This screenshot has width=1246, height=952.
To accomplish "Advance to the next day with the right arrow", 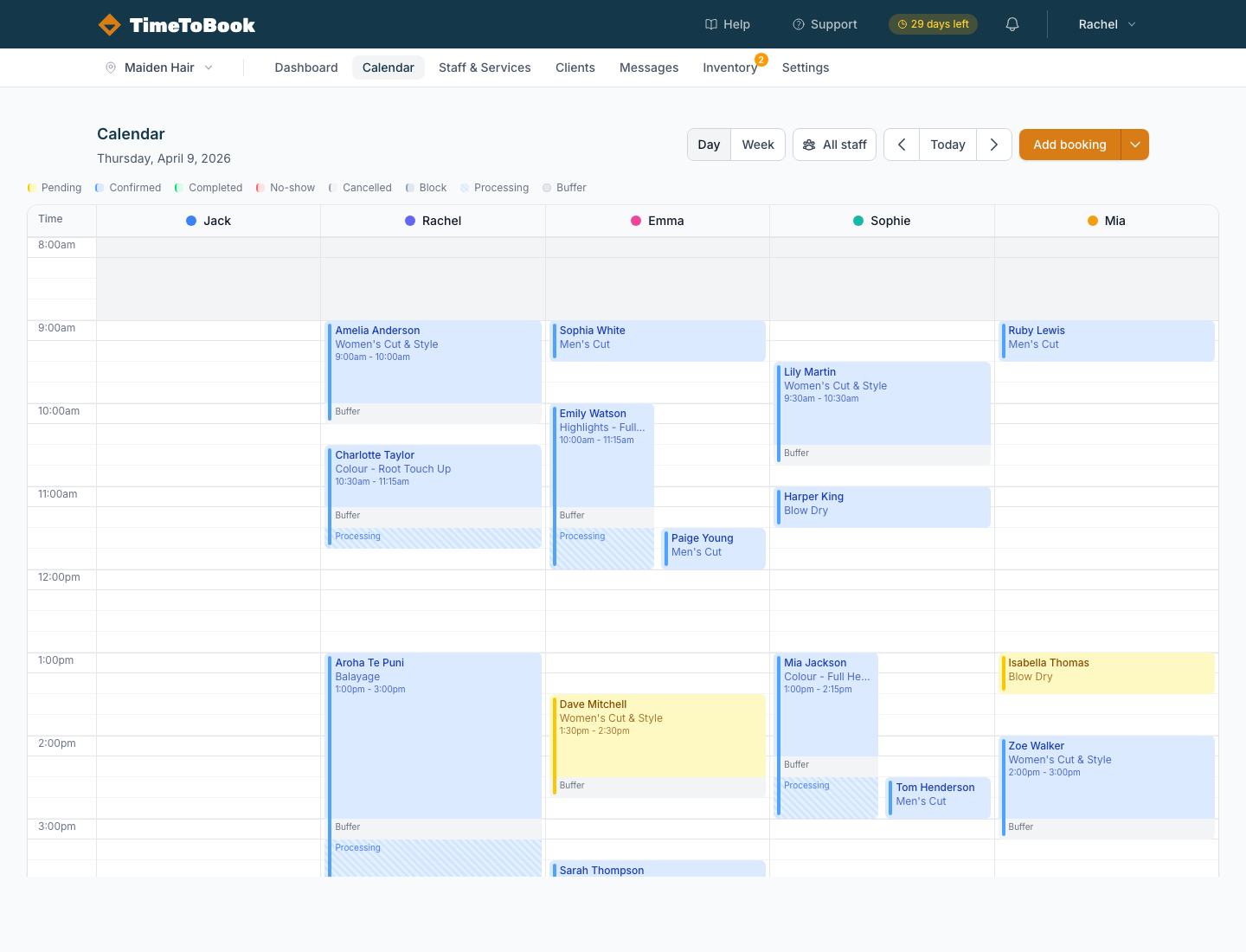I will pos(993,145).
